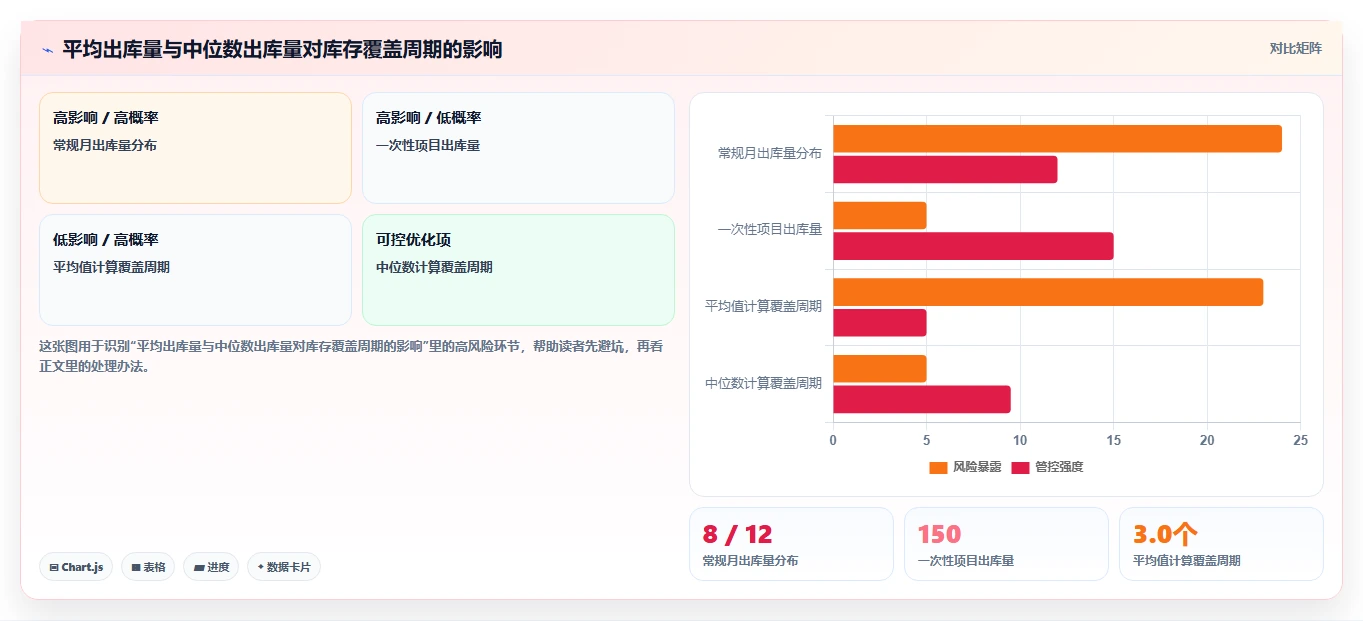Select the 表格 tag chip
This screenshot has height=621, width=1363.
pos(148,567)
